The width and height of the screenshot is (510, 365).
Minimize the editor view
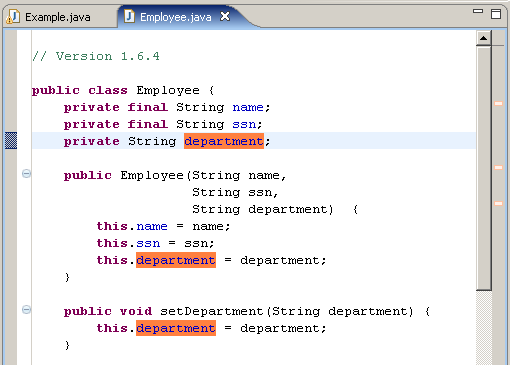pos(478,11)
